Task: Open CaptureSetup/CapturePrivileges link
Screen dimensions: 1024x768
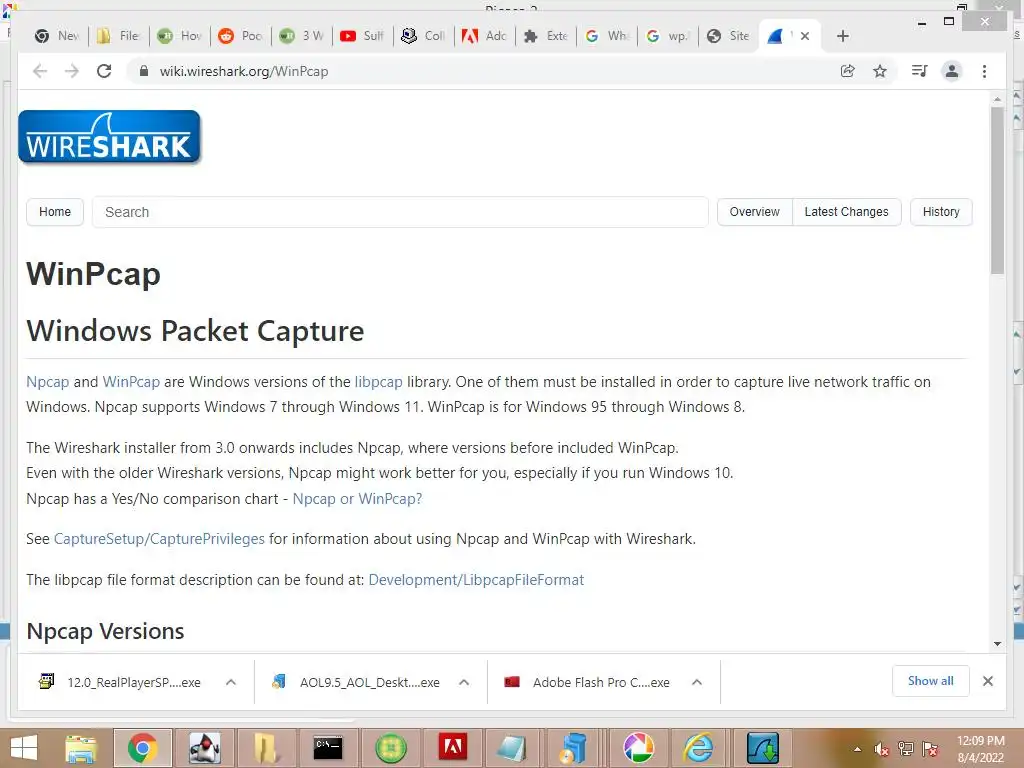Action: pyautogui.click(x=159, y=539)
